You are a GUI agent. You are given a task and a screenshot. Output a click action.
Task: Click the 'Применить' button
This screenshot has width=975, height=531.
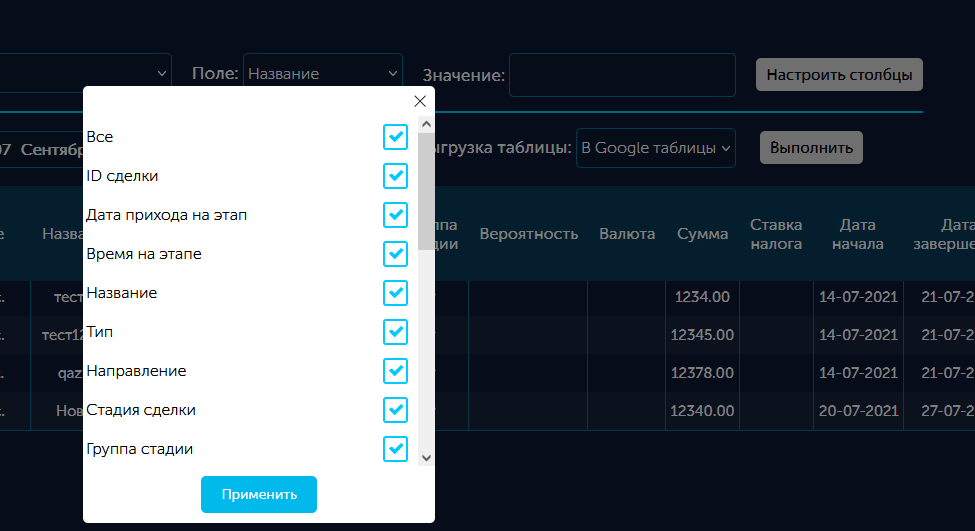click(x=259, y=494)
